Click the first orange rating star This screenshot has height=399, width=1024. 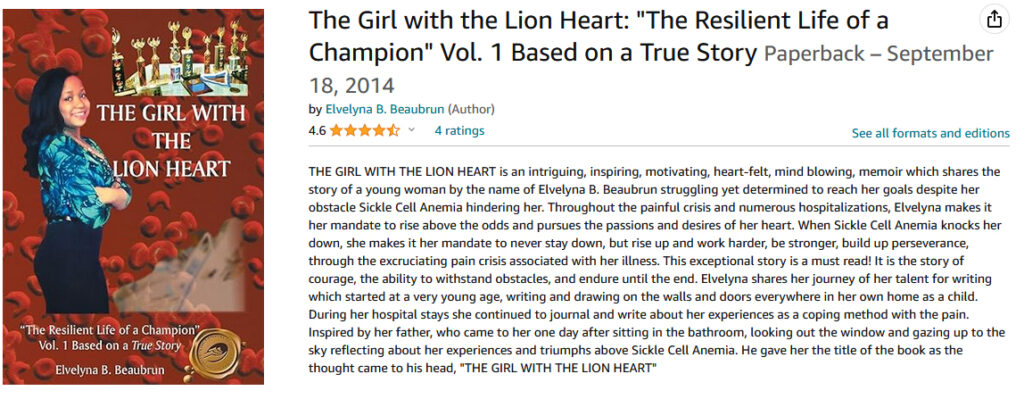[336, 131]
